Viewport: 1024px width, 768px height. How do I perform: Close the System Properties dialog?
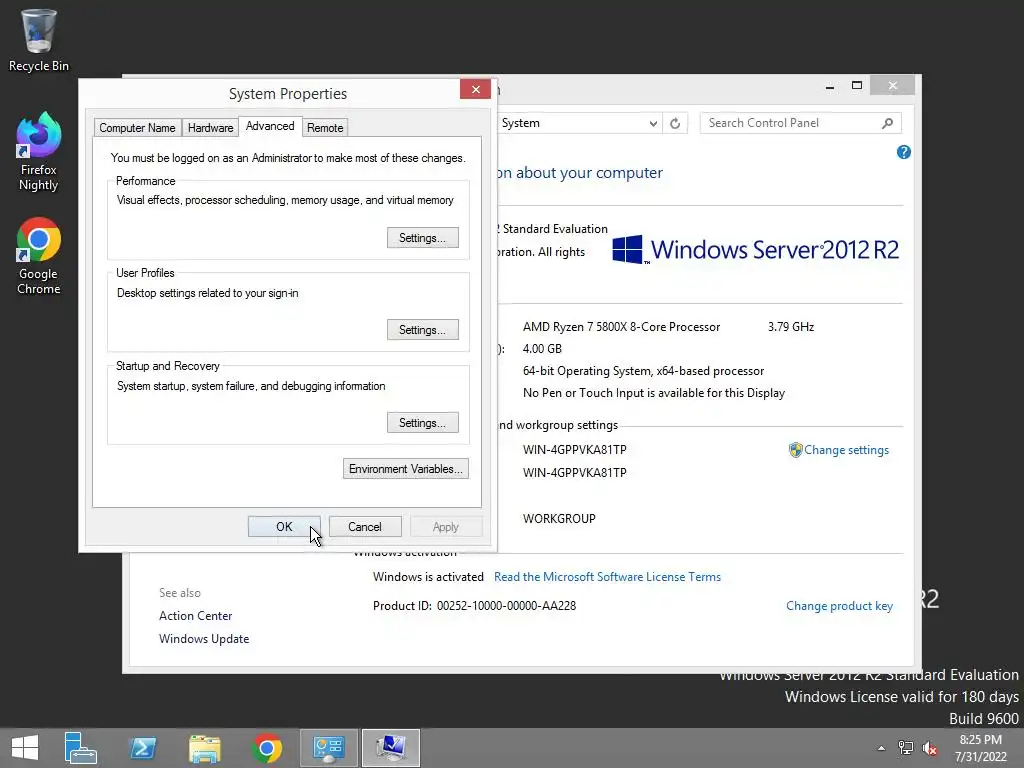point(475,89)
